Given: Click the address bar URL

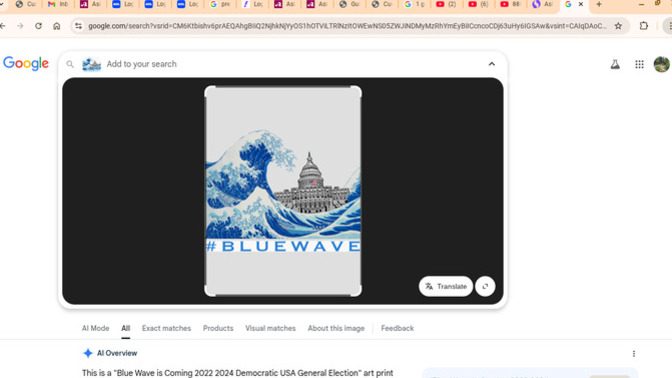Looking at the screenshot, I should [x=347, y=26].
